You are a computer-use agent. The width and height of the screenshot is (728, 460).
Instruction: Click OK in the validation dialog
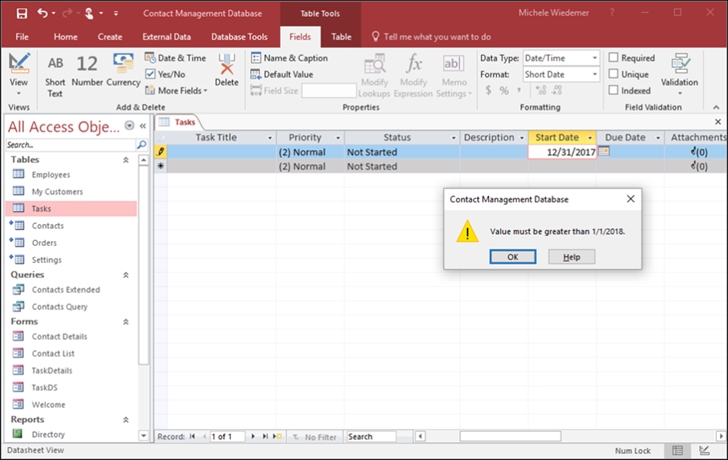pyautogui.click(x=513, y=257)
